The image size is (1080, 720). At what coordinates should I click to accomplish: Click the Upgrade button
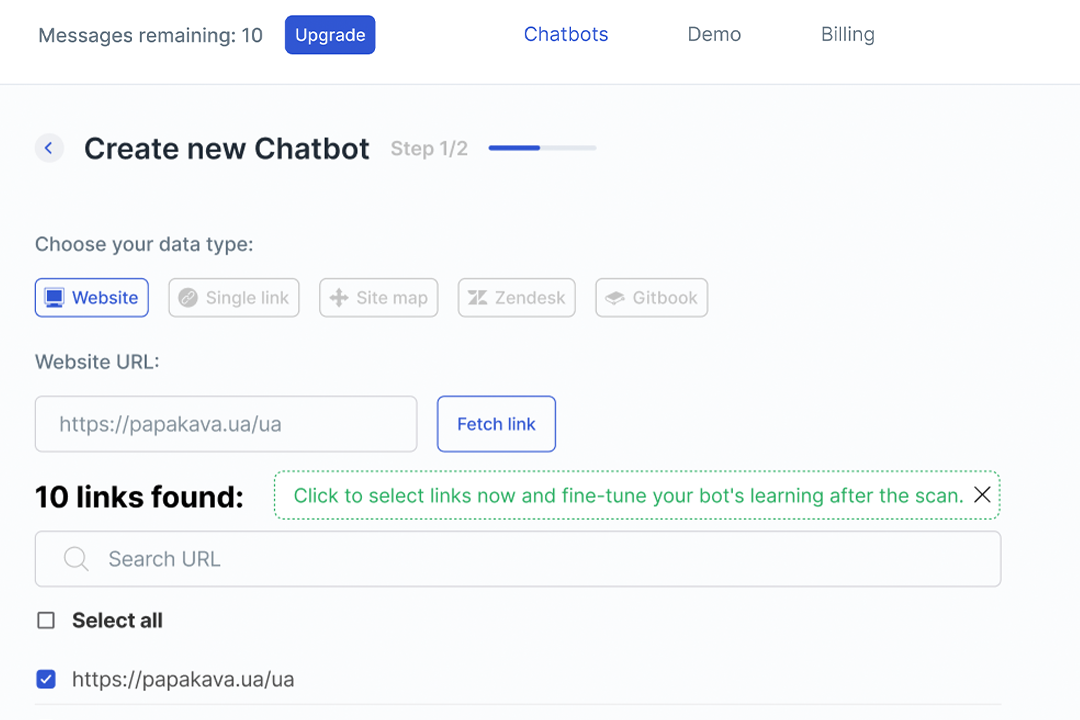(x=330, y=35)
